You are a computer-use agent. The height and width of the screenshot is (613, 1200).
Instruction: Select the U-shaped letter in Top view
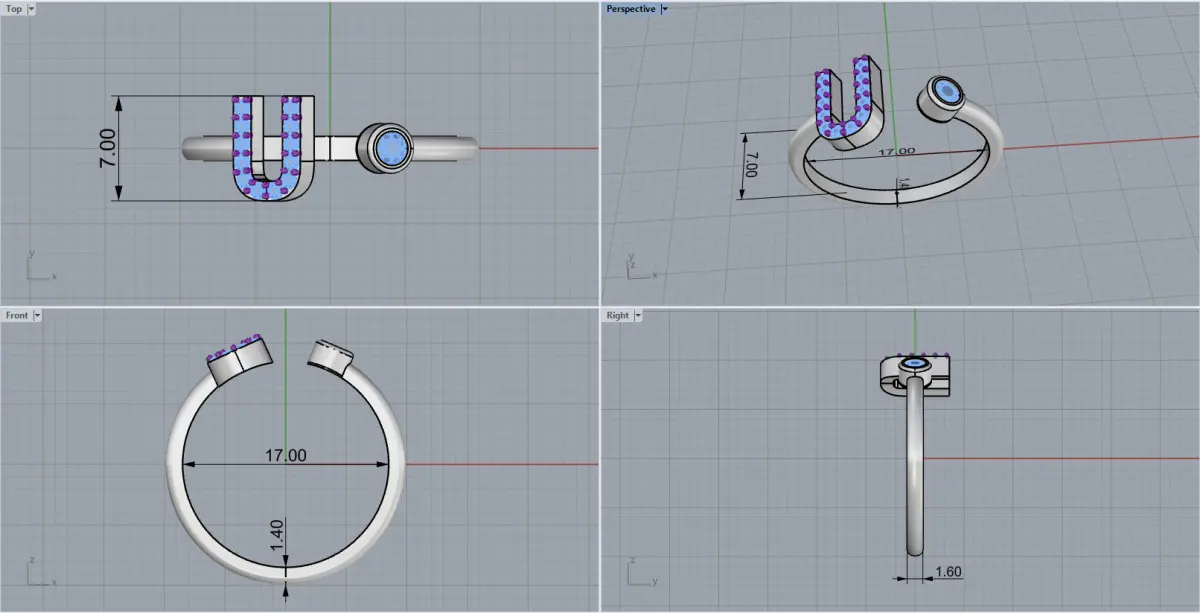[273, 148]
